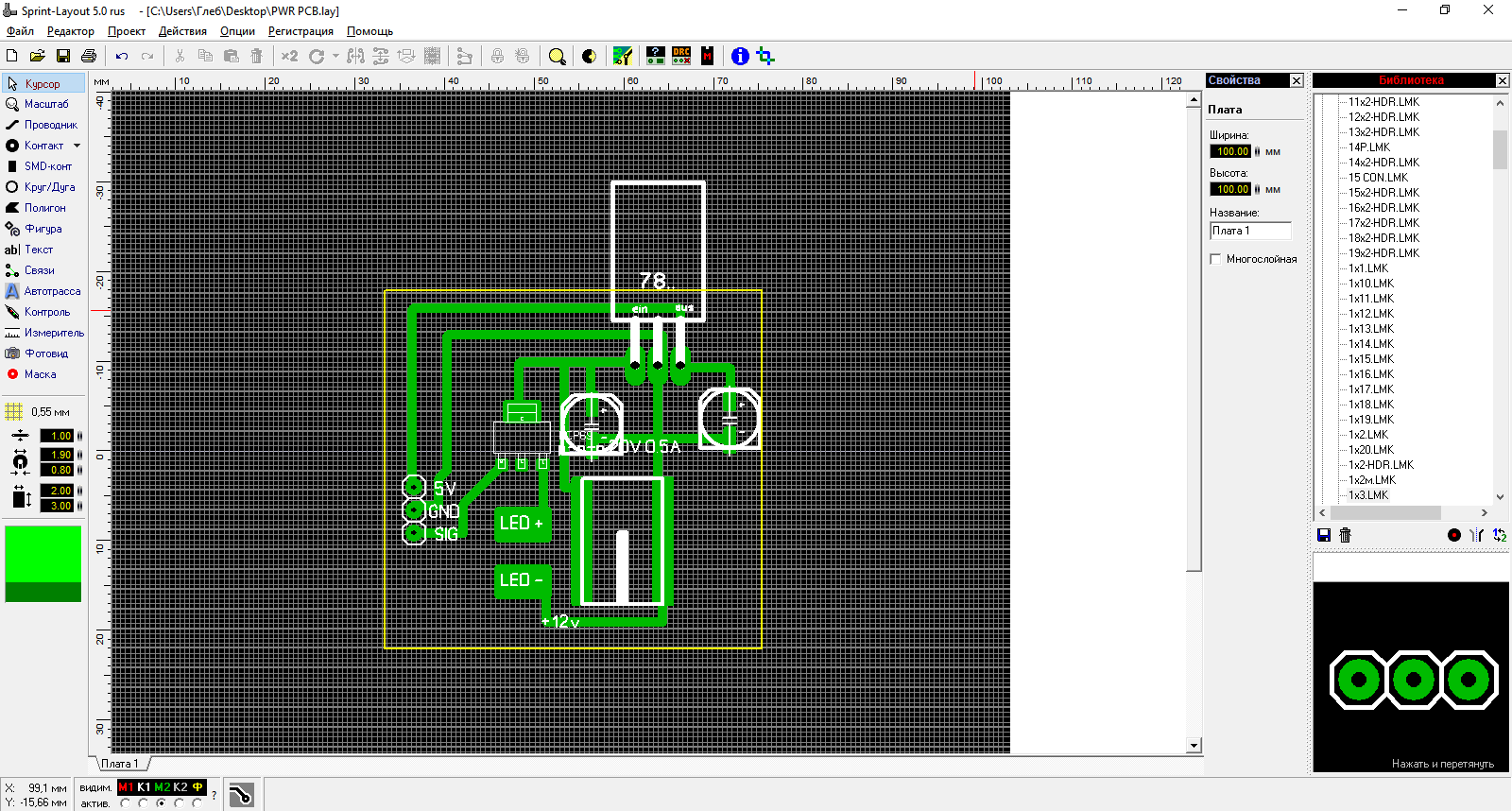Select the Полигон tool

tap(43, 208)
